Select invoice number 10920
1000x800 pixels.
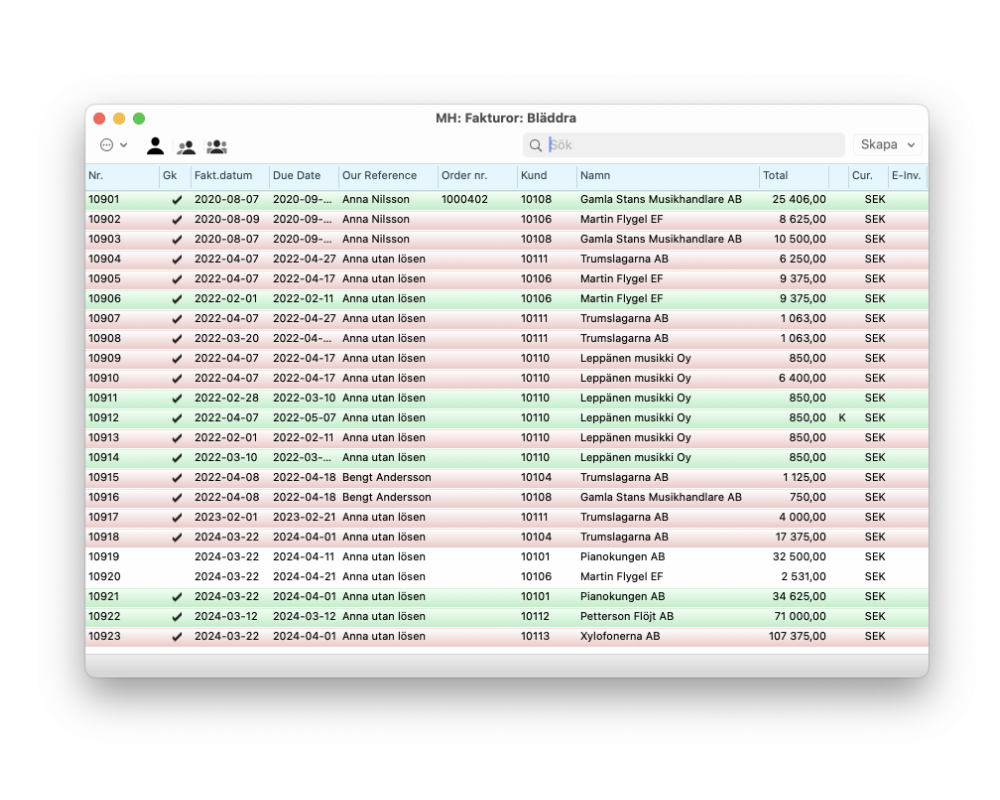pos(105,577)
